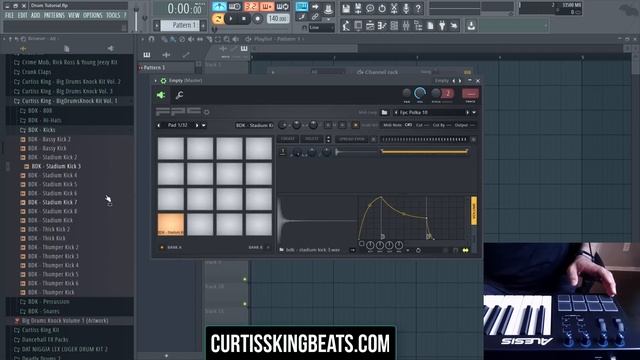Image resolution: width=640 pixels, height=360 pixels.
Task: Click the highlighted orange FPC pad
Action: [x=171, y=224]
